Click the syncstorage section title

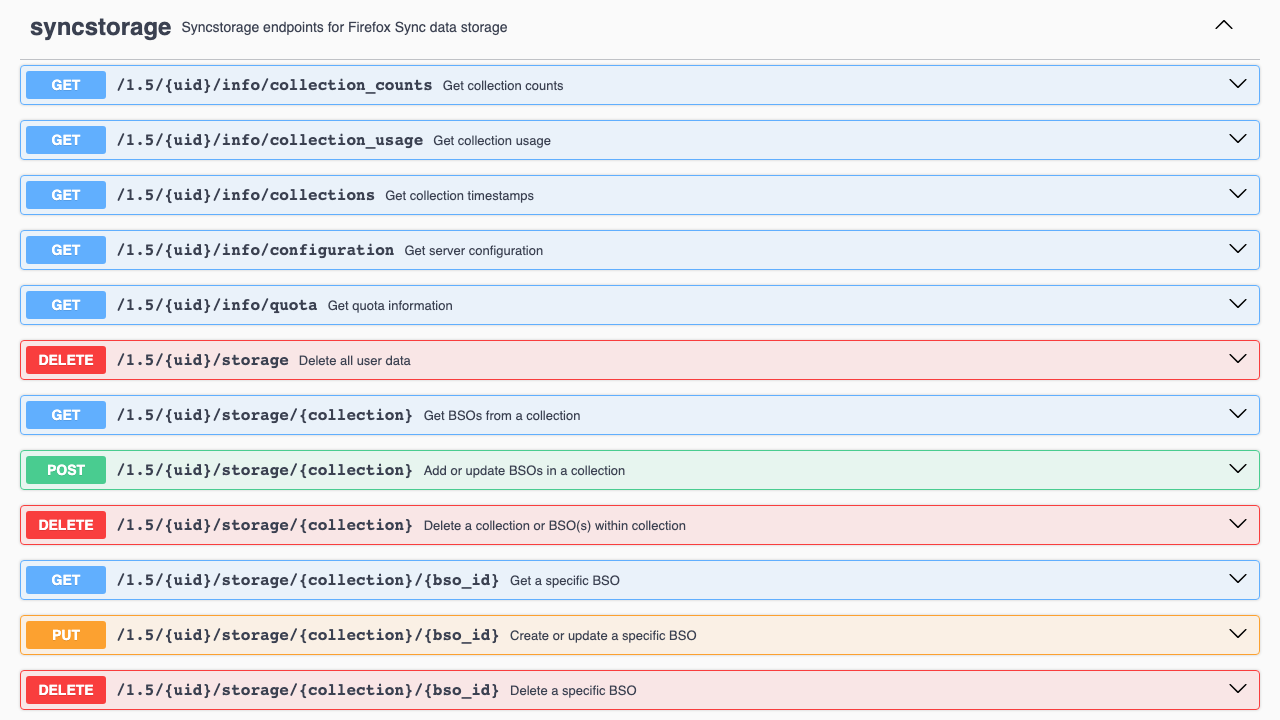100,27
